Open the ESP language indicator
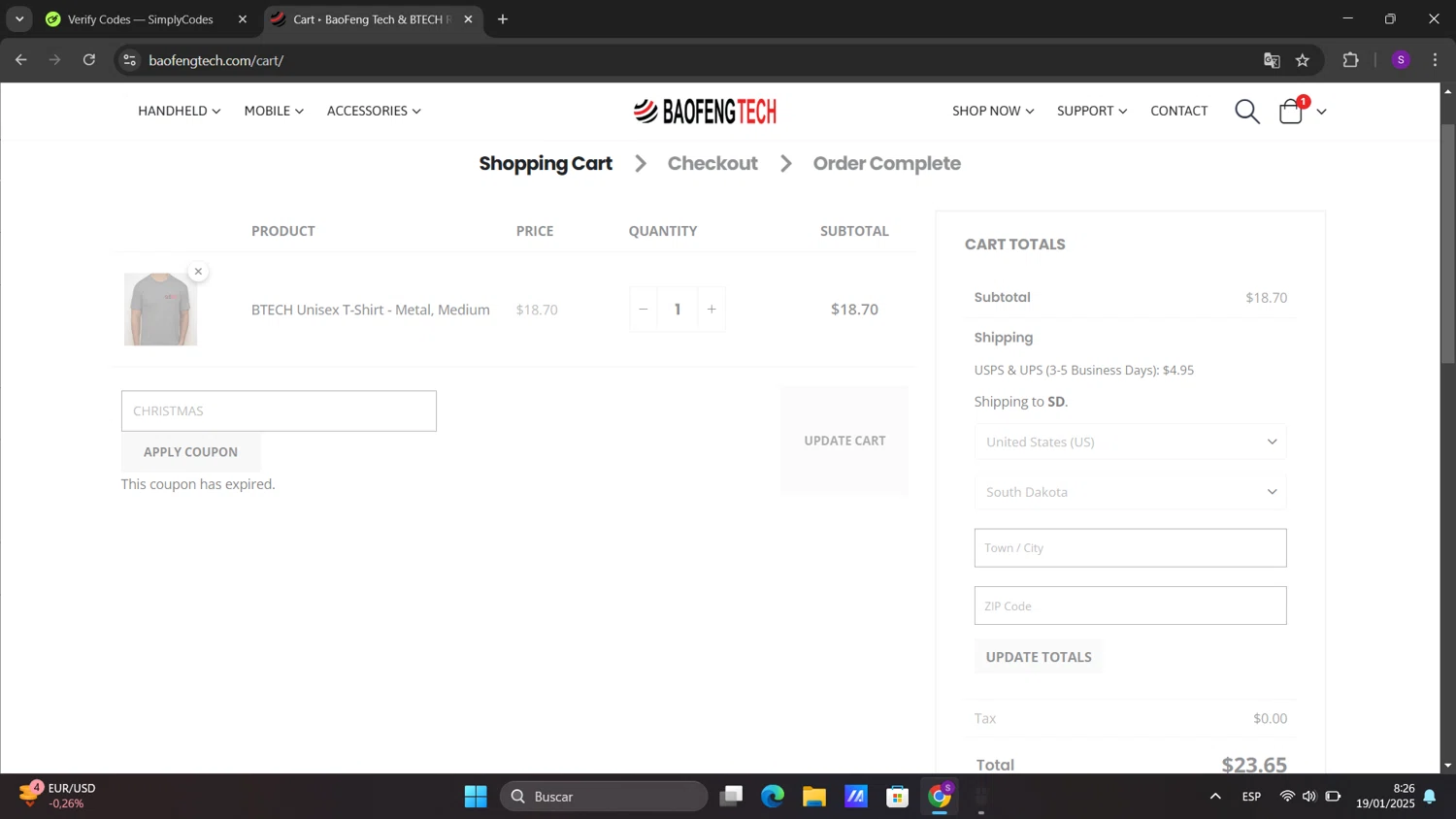 pyautogui.click(x=1251, y=797)
